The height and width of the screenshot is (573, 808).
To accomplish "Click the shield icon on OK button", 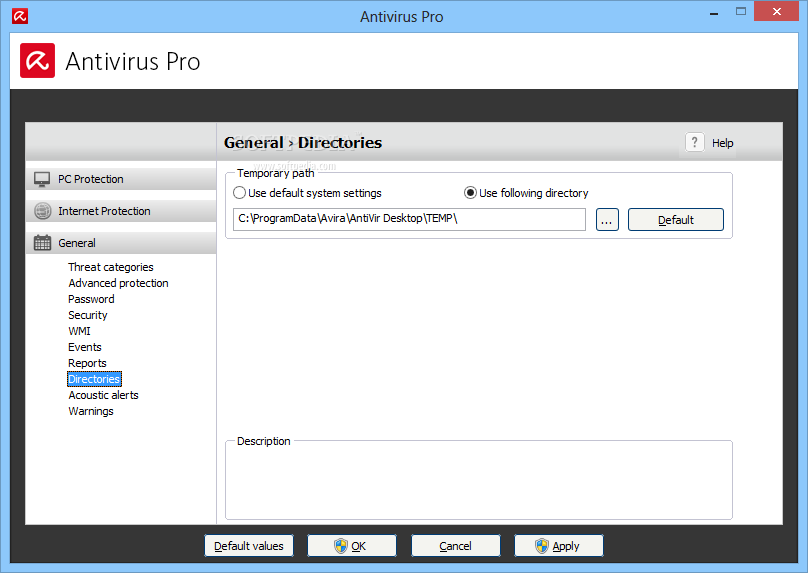I will click(x=341, y=546).
